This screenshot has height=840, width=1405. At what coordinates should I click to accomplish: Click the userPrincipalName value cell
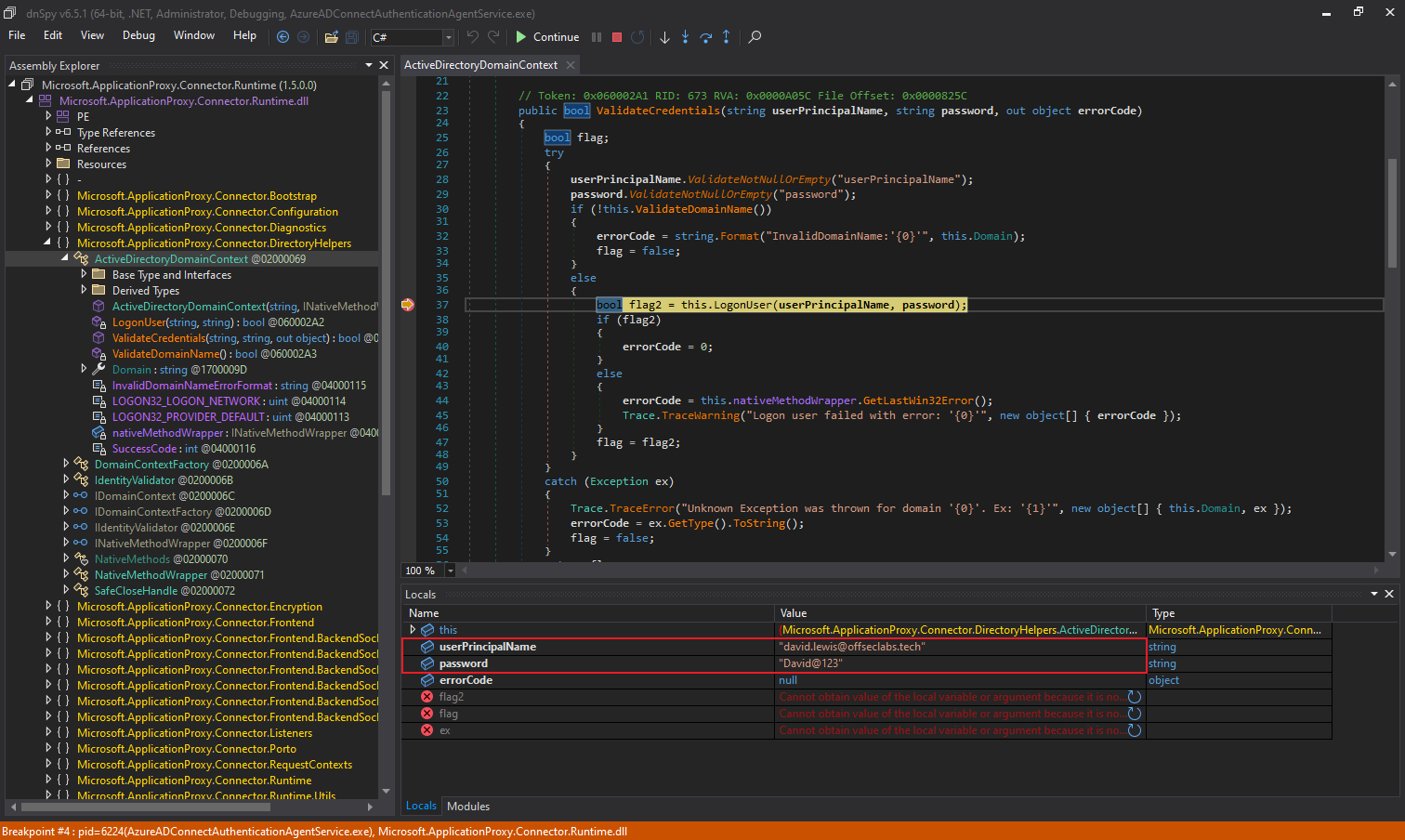960,647
